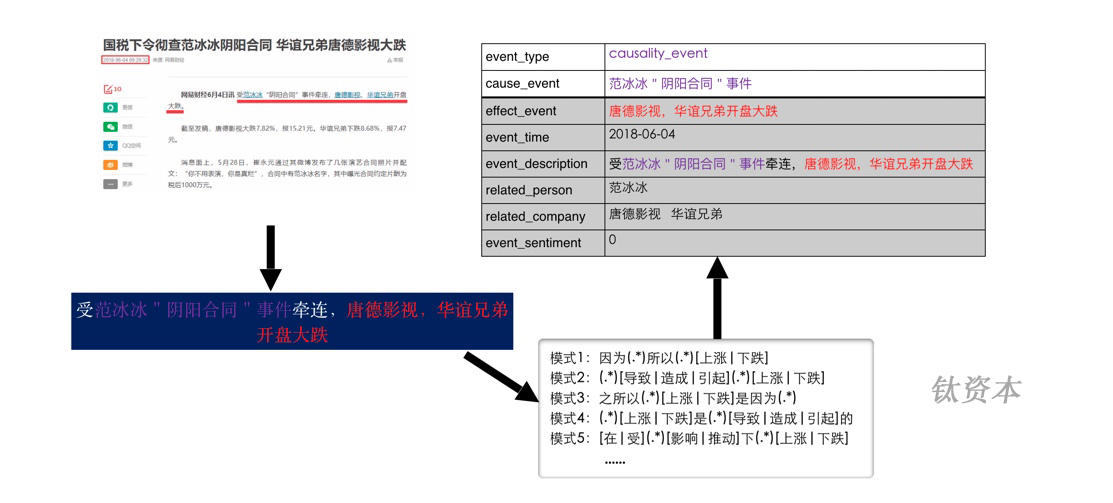
Task: Open more share options via the grey icon
Action: tap(109, 184)
